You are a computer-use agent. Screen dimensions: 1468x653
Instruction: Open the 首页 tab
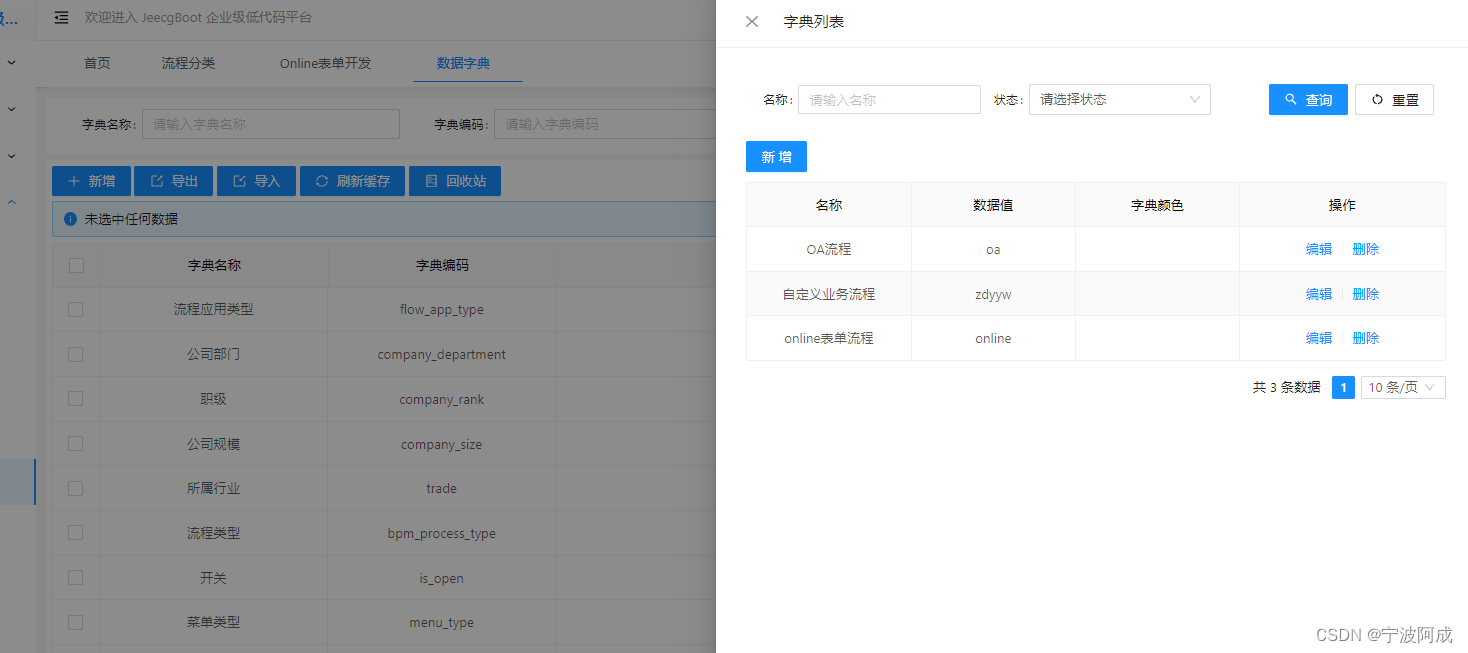pos(96,62)
